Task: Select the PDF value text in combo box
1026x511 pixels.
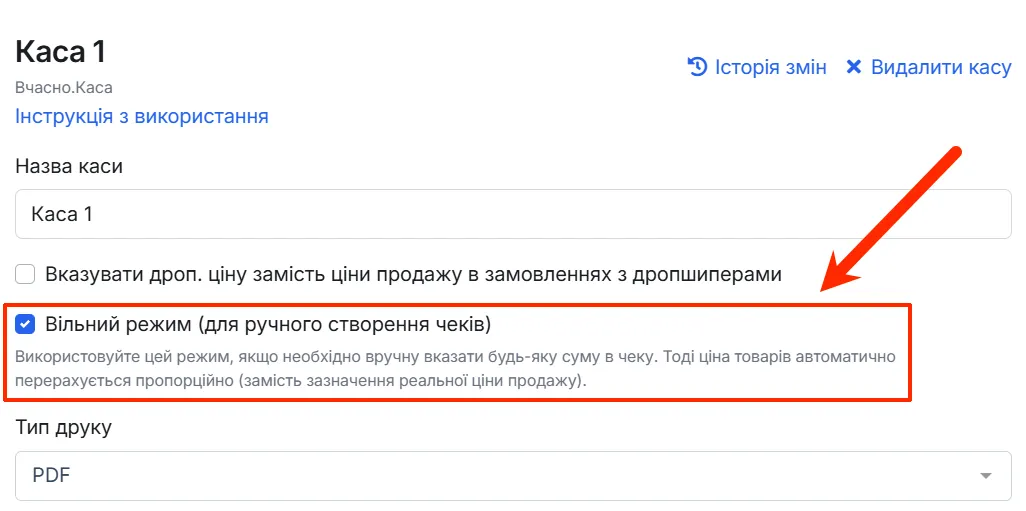Action: [51, 476]
